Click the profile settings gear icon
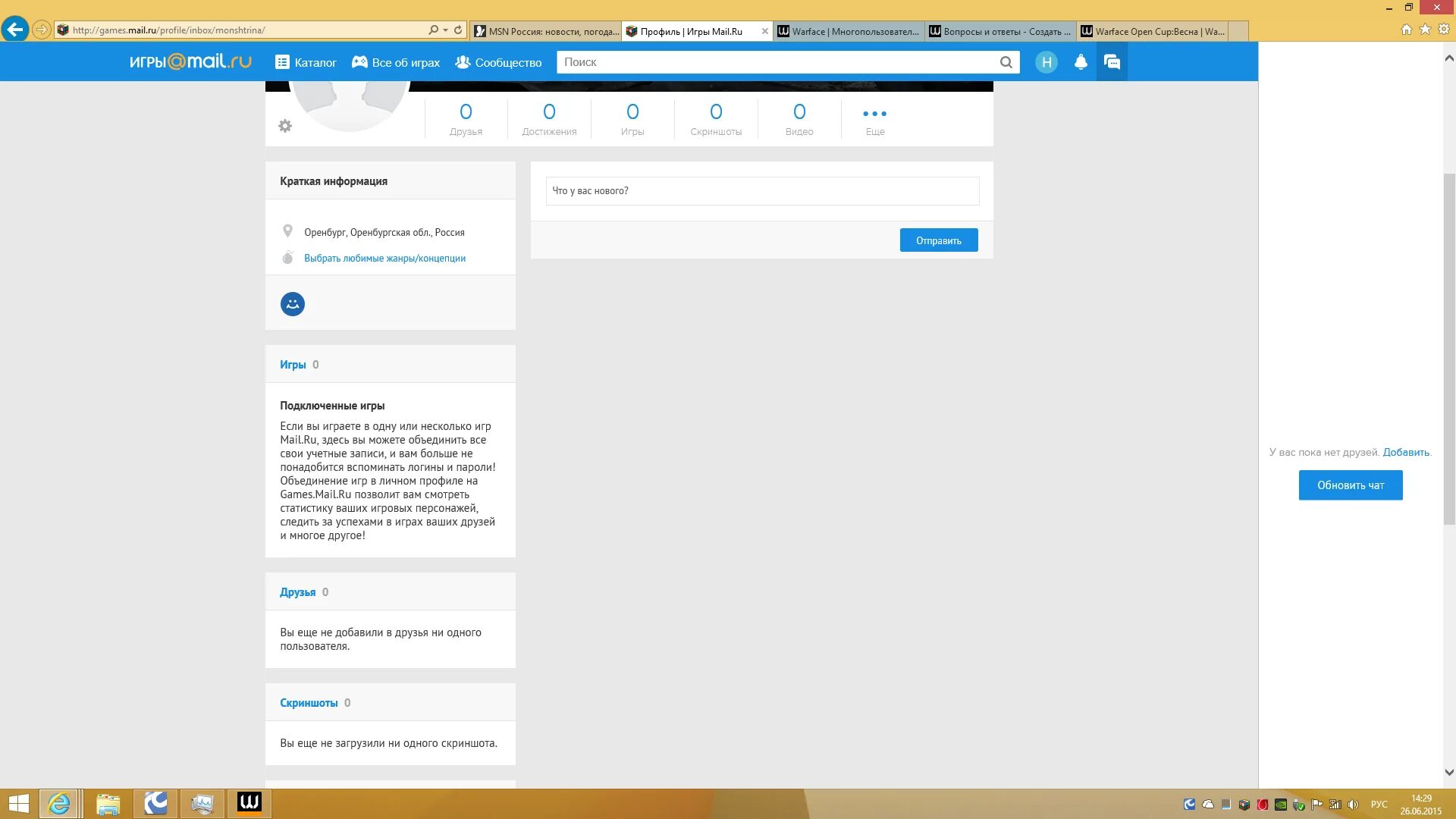 (x=285, y=126)
